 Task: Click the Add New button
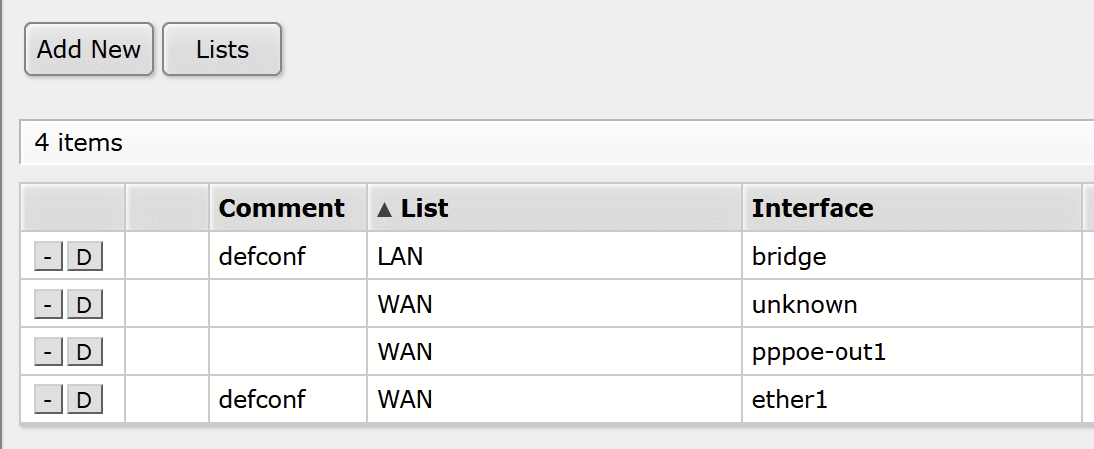pos(89,50)
